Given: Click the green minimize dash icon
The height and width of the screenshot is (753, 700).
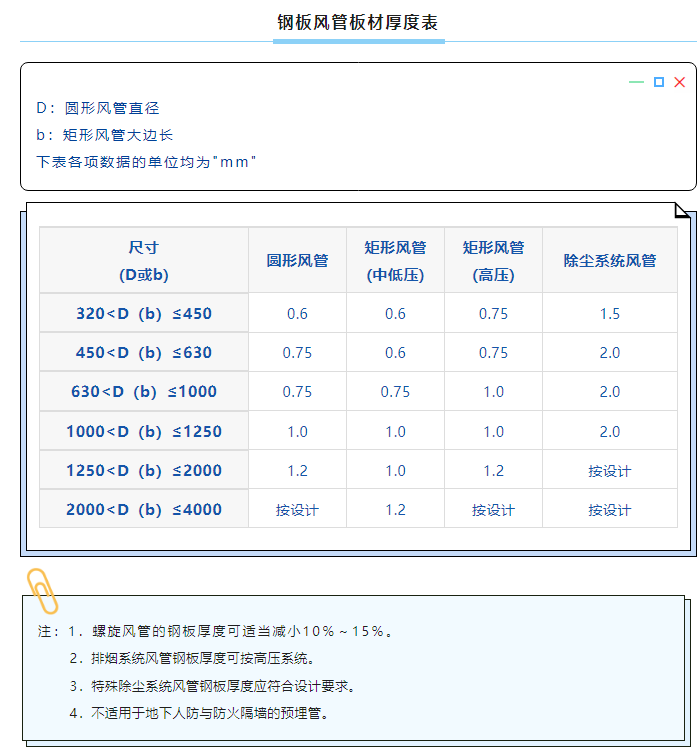Looking at the screenshot, I should (636, 82).
